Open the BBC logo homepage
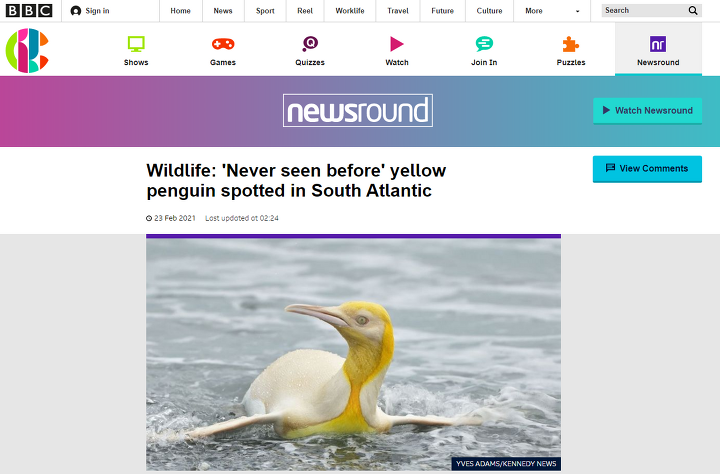This screenshot has width=720, height=474. tap(28, 11)
